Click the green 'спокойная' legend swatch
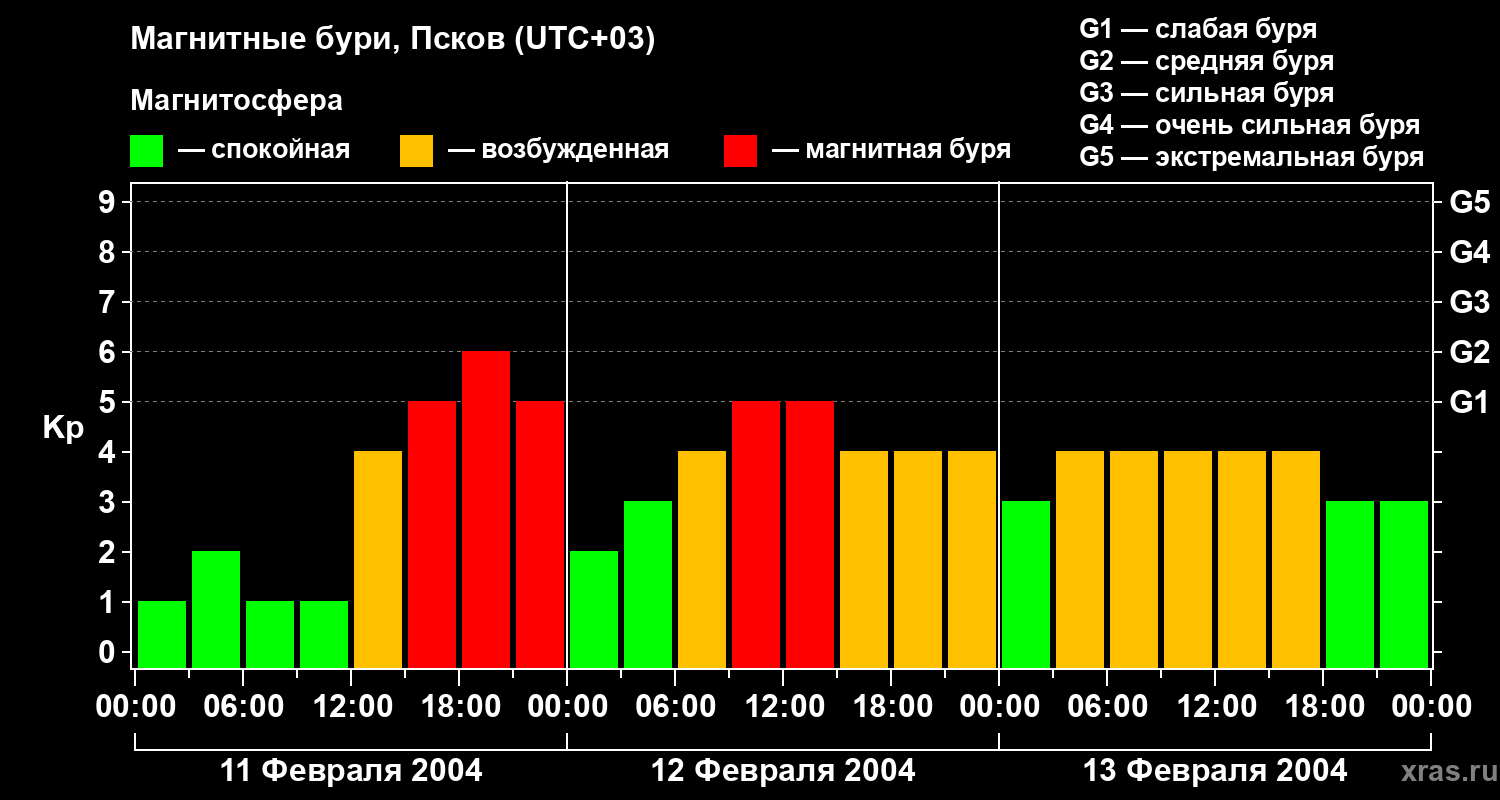The width and height of the screenshot is (1500, 800). [146, 151]
